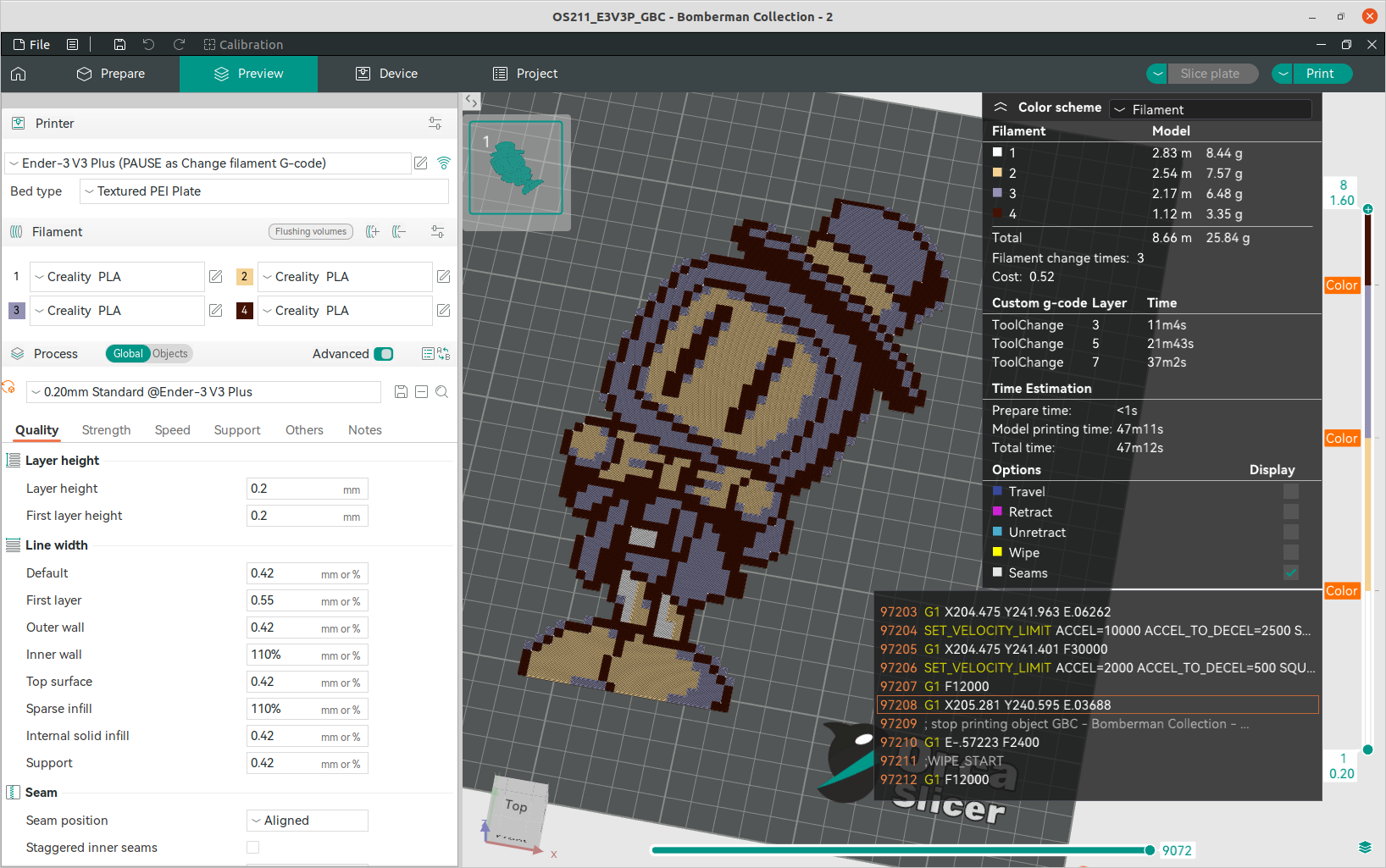Image resolution: width=1386 pixels, height=868 pixels.
Task: Open the Color scheme dropdown
Action: pos(1211,109)
